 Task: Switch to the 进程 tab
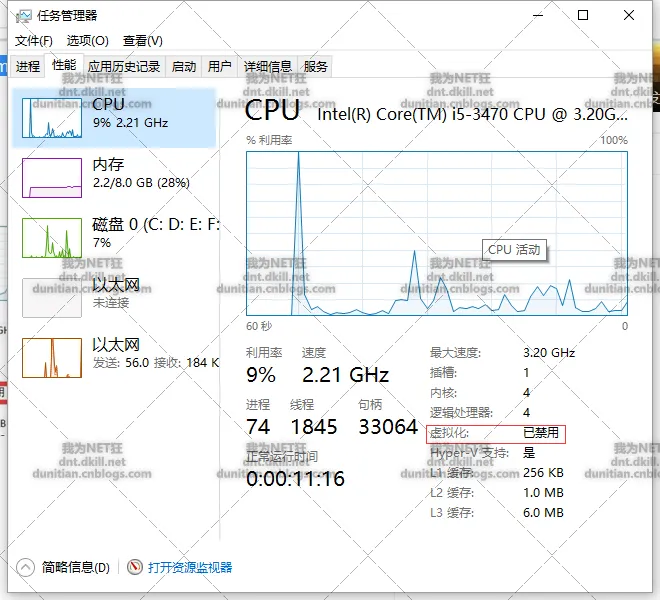click(28, 67)
